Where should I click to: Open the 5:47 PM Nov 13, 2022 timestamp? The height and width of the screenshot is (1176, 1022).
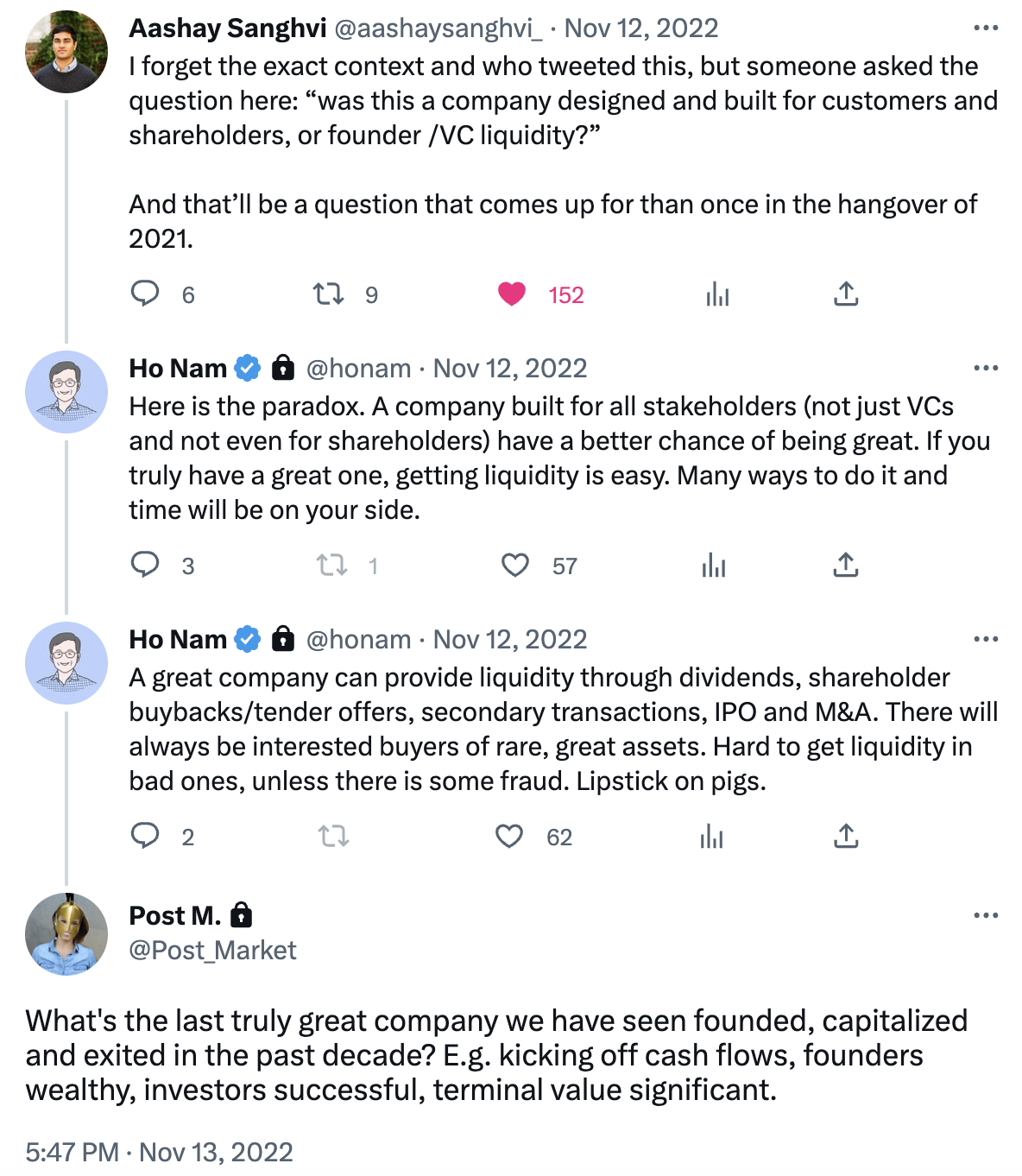[x=159, y=1152]
